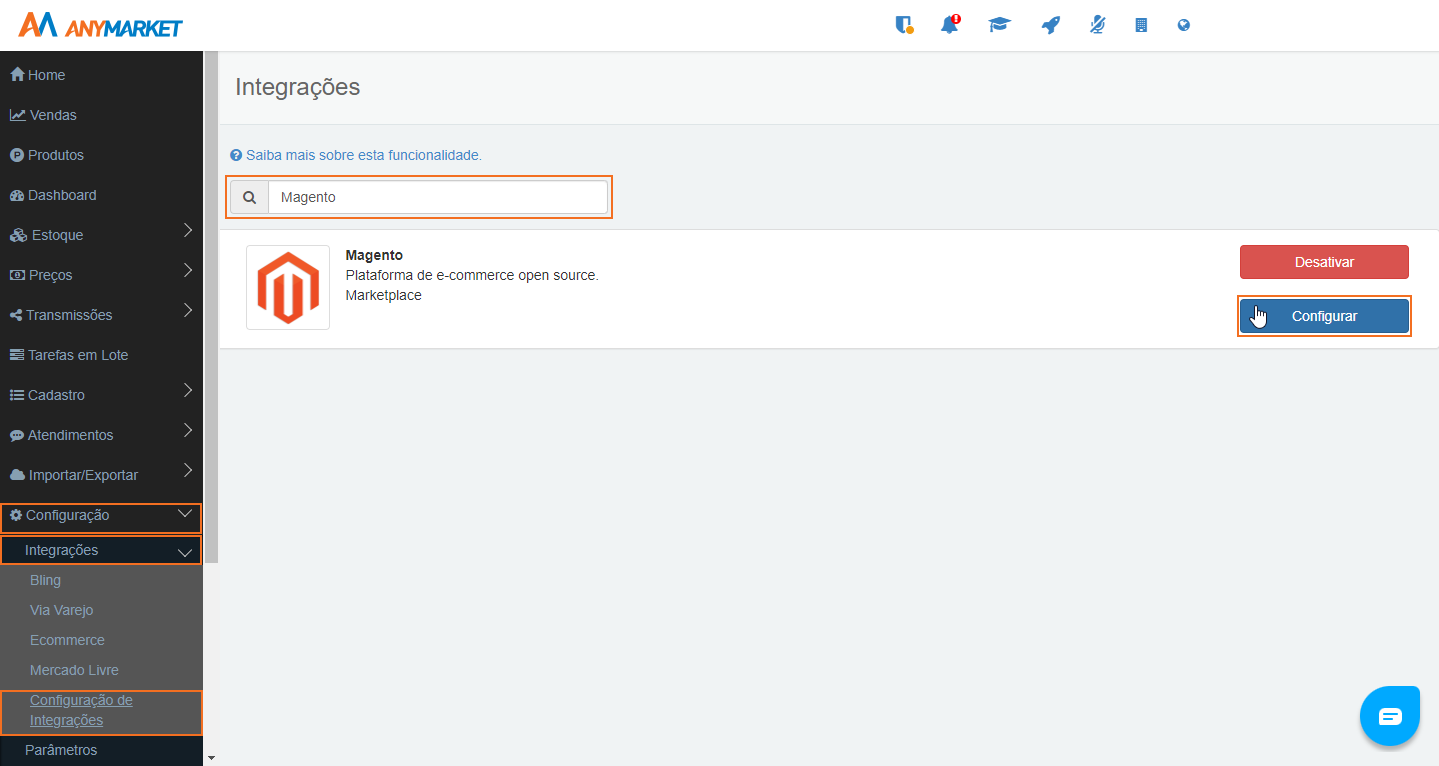Image resolution: width=1439 pixels, height=766 pixels.
Task: Click the Magento logo thumbnail
Action: coord(288,288)
